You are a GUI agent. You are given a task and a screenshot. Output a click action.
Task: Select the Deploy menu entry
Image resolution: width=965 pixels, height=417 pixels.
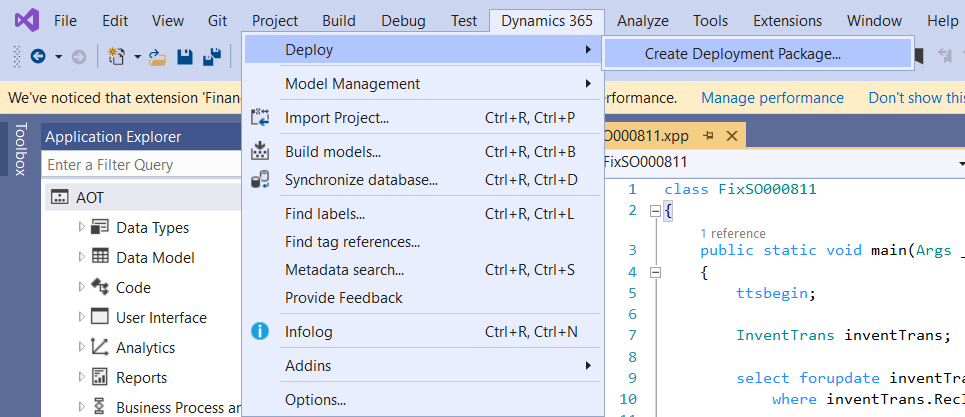click(422, 49)
